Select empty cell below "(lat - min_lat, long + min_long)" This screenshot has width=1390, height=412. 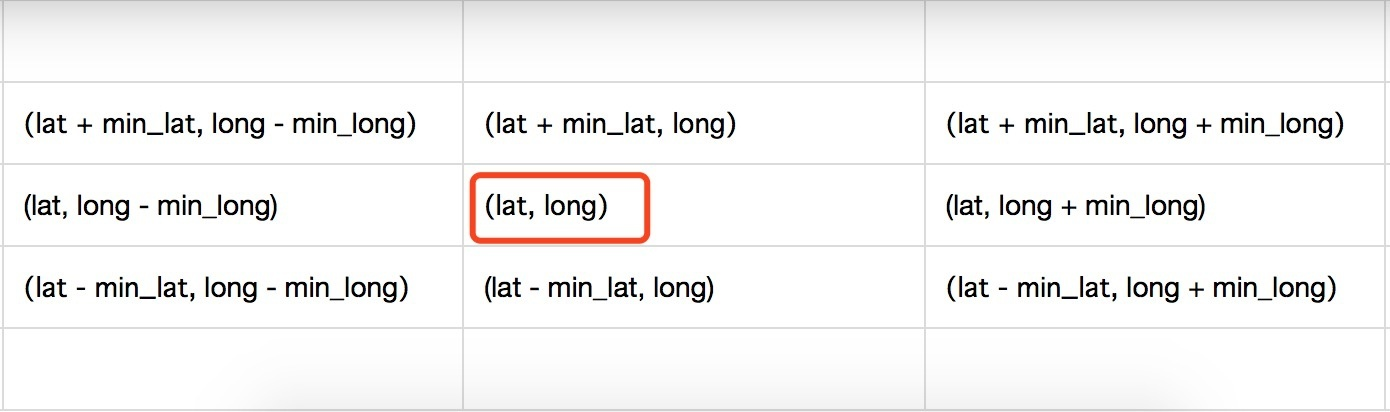pyautogui.click(x=1157, y=368)
